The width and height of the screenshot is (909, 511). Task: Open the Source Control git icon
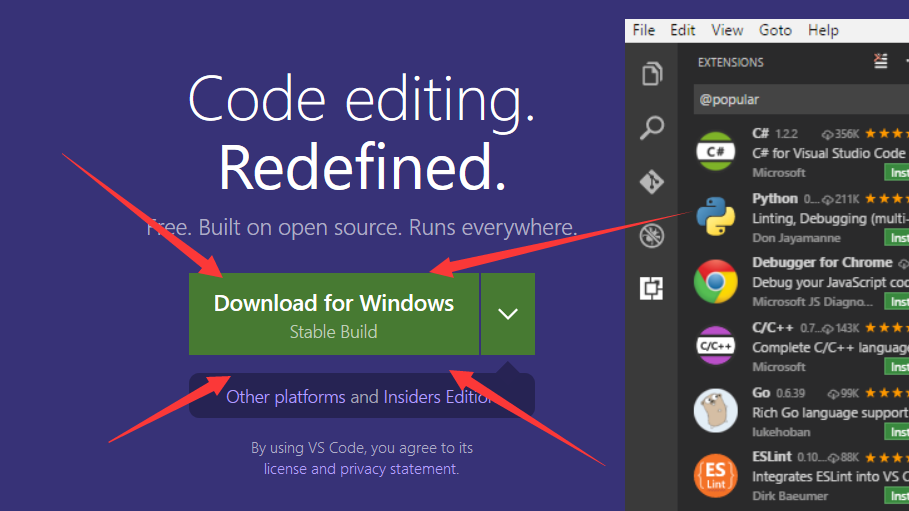coord(652,182)
